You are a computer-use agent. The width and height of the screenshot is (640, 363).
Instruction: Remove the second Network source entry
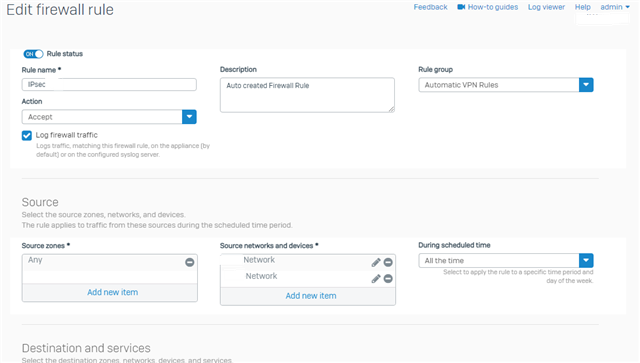(388, 279)
